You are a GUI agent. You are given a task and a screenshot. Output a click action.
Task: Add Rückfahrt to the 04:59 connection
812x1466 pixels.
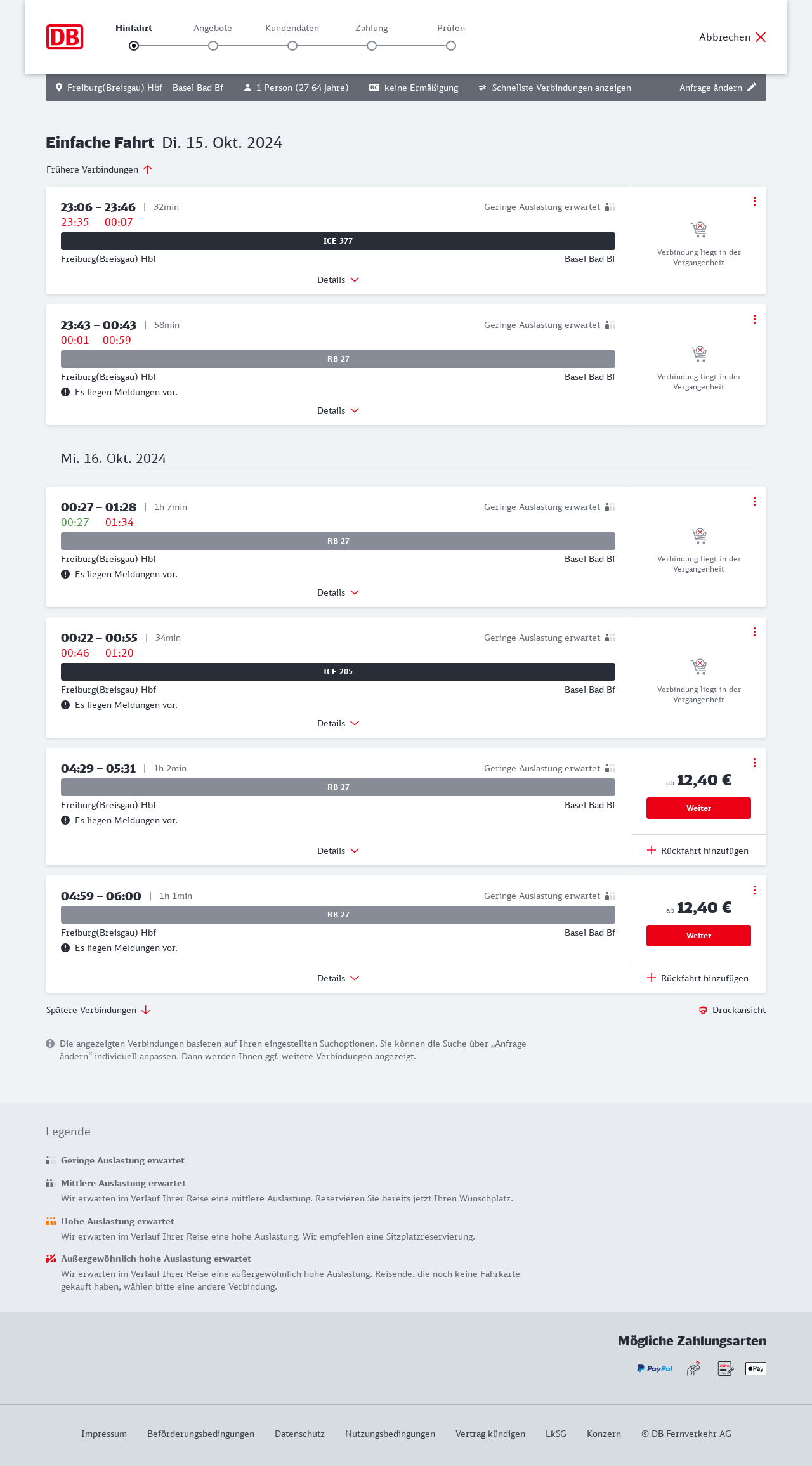click(x=698, y=978)
